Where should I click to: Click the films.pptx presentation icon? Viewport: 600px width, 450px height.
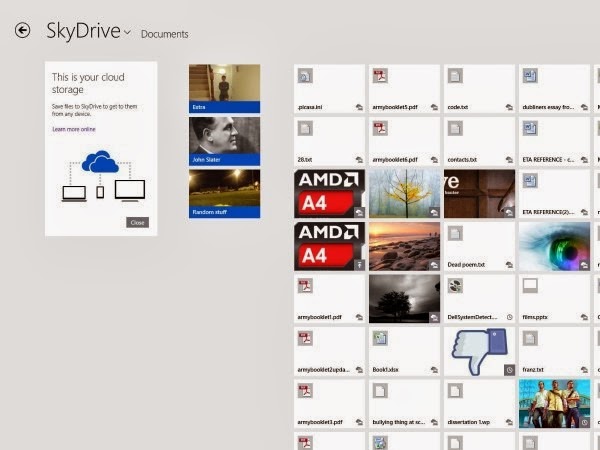(530, 285)
